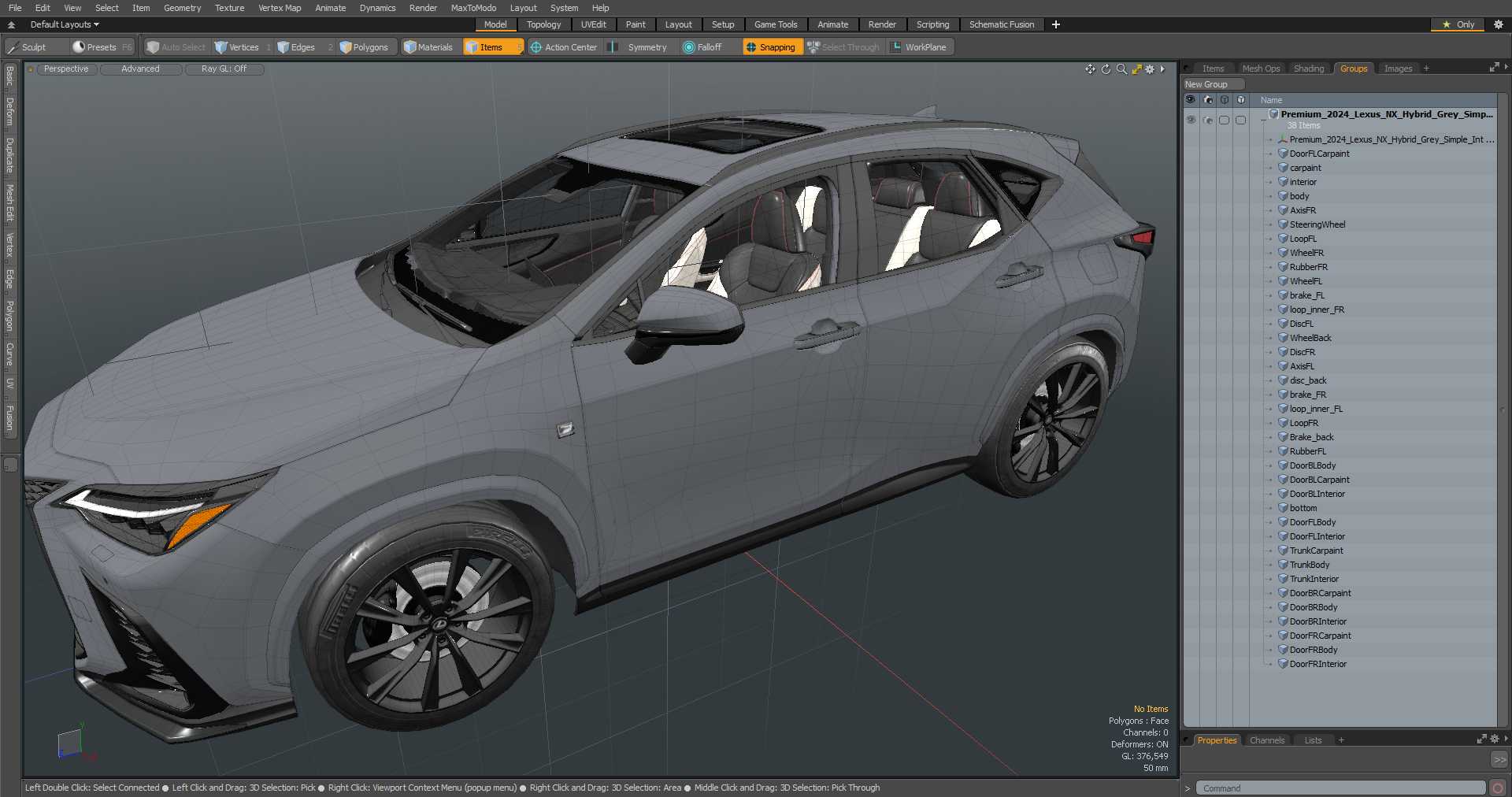Open Groups panel options arrow at far right
This screenshot has width=1512, height=797.
[x=1506, y=68]
